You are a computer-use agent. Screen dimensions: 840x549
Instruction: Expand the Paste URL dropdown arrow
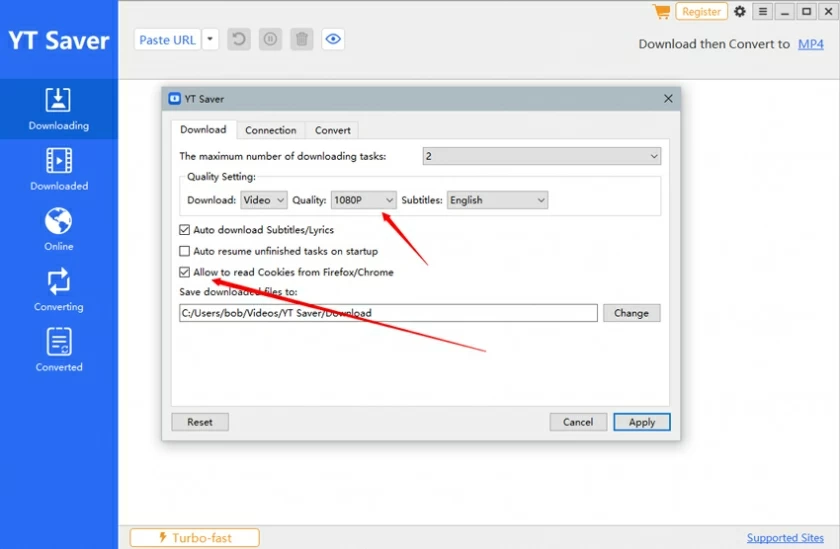coord(210,40)
